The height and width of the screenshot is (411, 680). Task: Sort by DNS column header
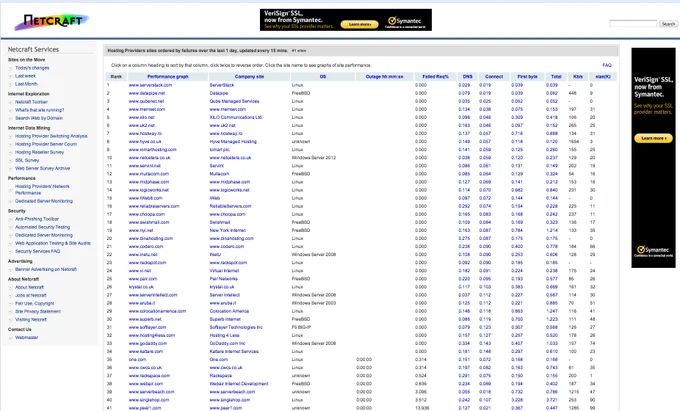tap(468, 77)
